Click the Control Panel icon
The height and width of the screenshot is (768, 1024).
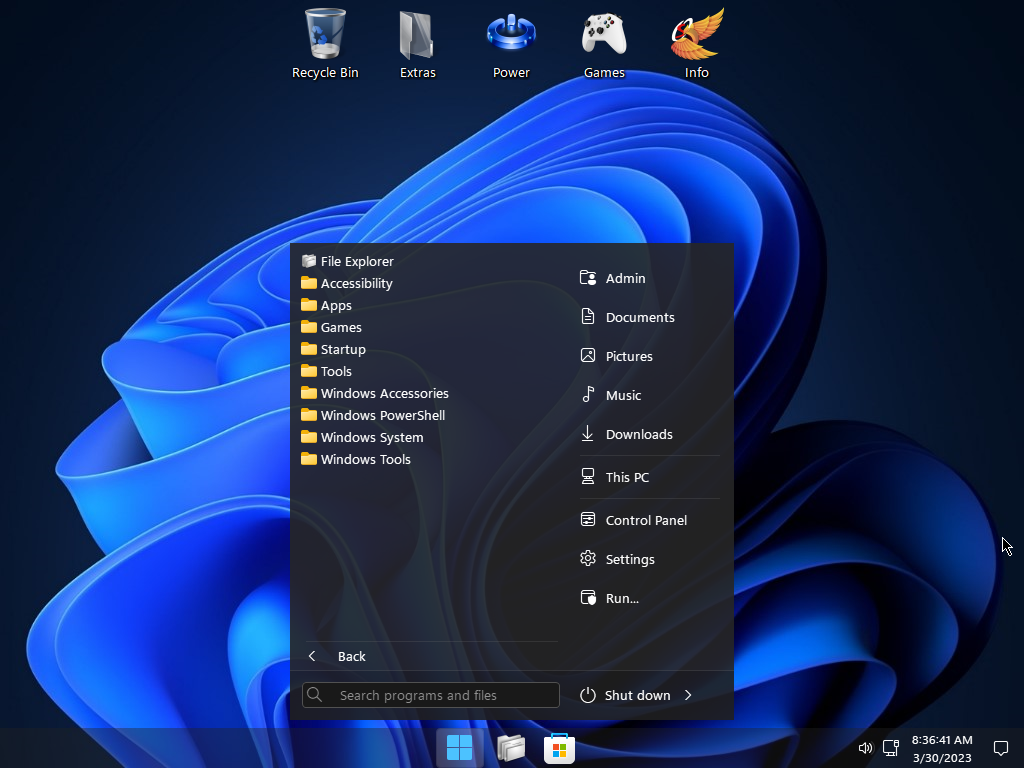click(588, 520)
